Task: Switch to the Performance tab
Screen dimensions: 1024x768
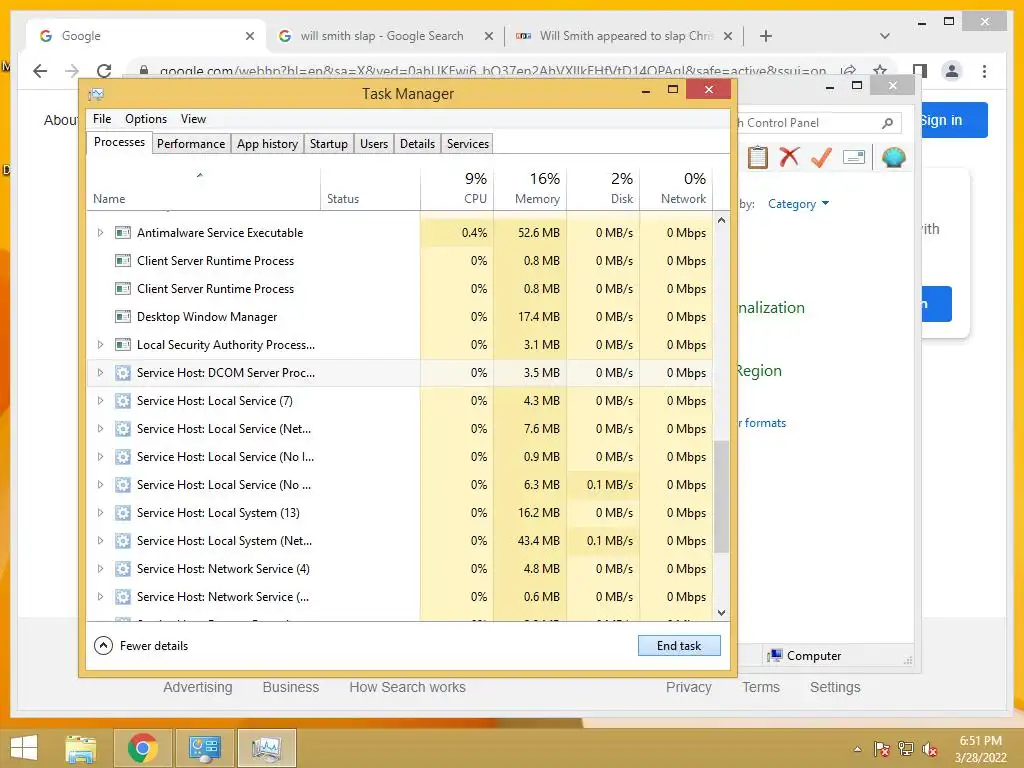Action: pos(191,144)
